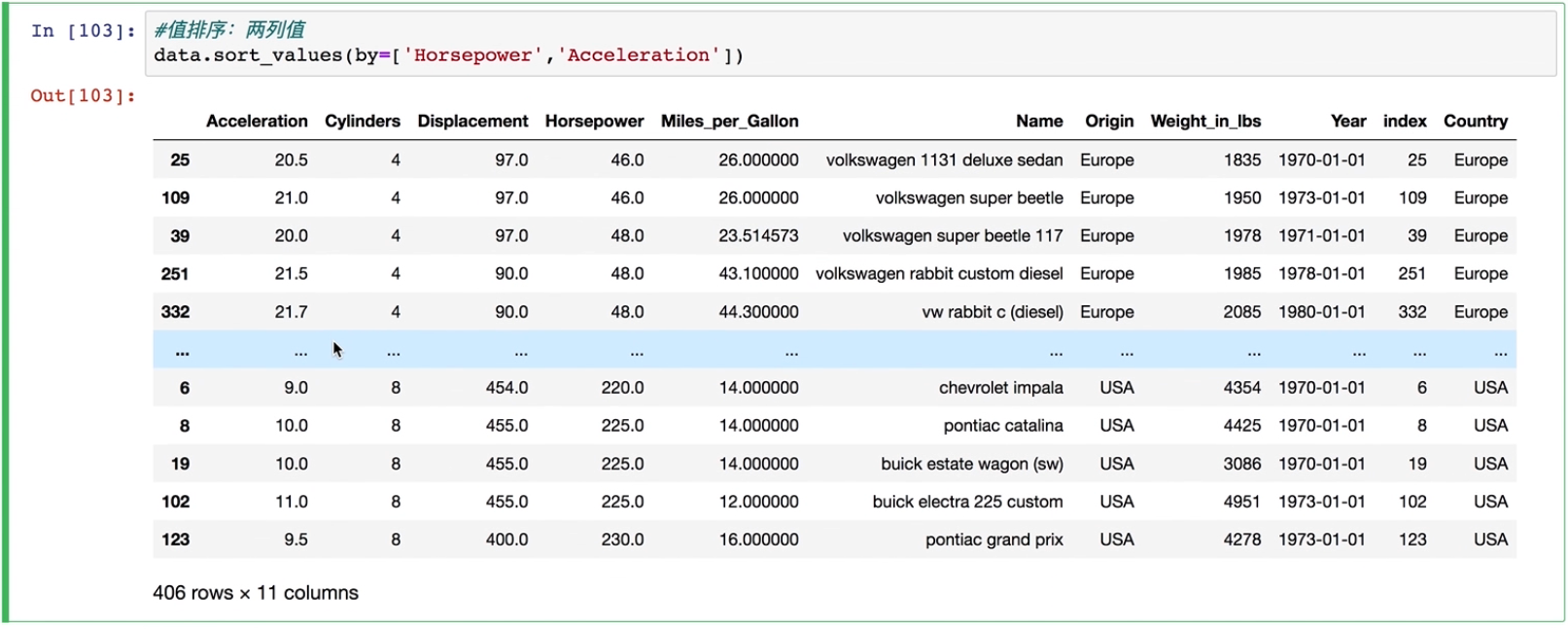Click the 43.100000 Miles_per_Gallon value
This screenshot has width=1568, height=629.
(x=758, y=273)
